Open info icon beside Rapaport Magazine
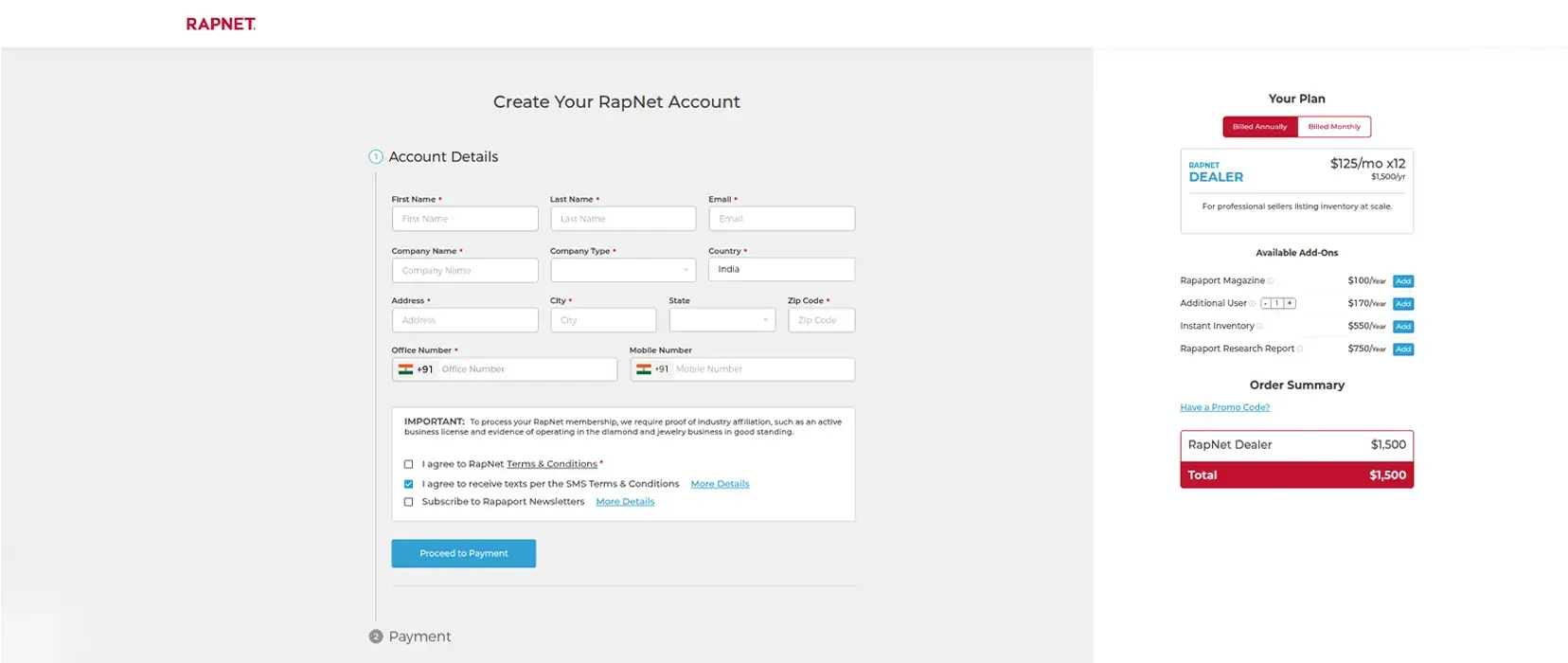The image size is (1568, 663). 1271,281
